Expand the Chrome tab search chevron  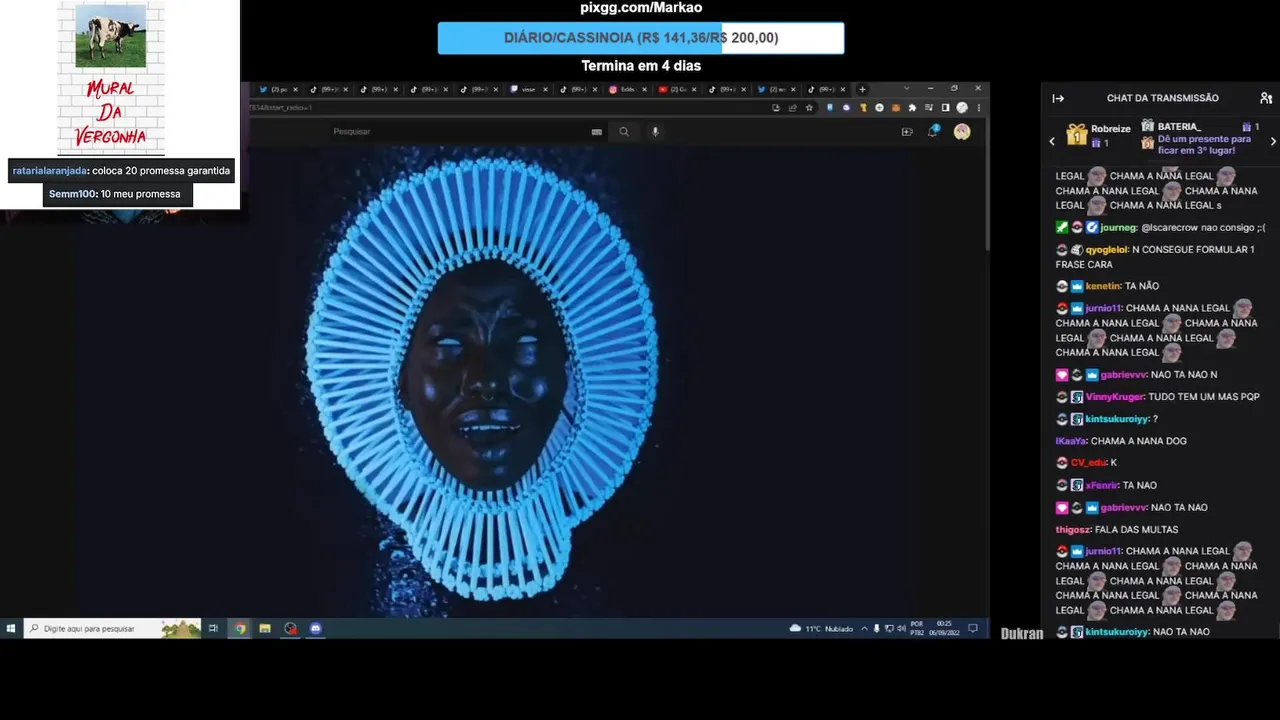(906, 89)
